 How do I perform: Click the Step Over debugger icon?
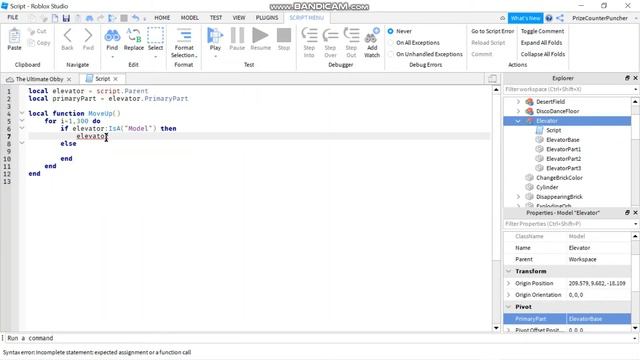pos(330,35)
